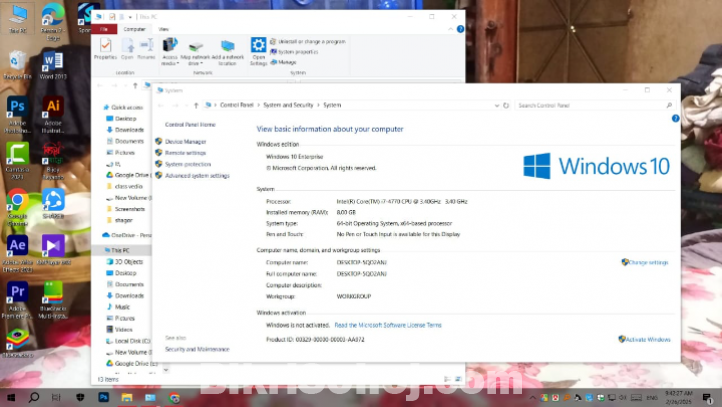Select Local Disk (C:) in navigation pane

(x=128, y=341)
